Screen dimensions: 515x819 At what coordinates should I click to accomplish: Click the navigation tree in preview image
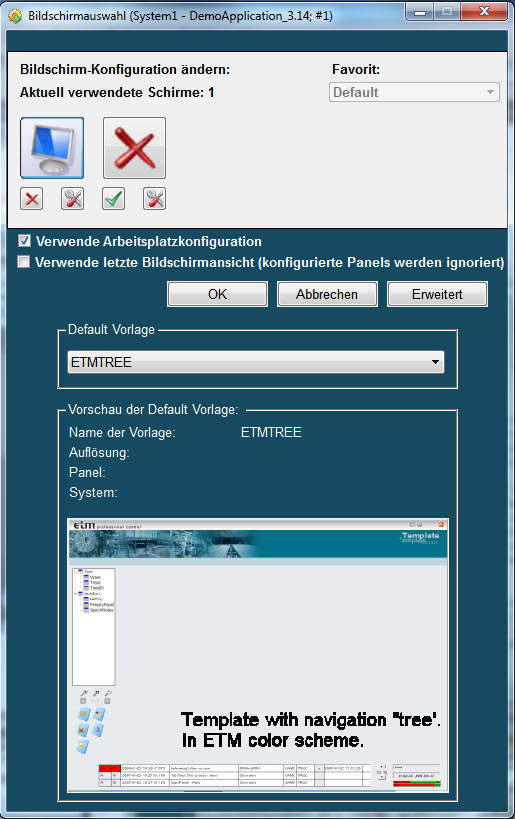[93, 626]
